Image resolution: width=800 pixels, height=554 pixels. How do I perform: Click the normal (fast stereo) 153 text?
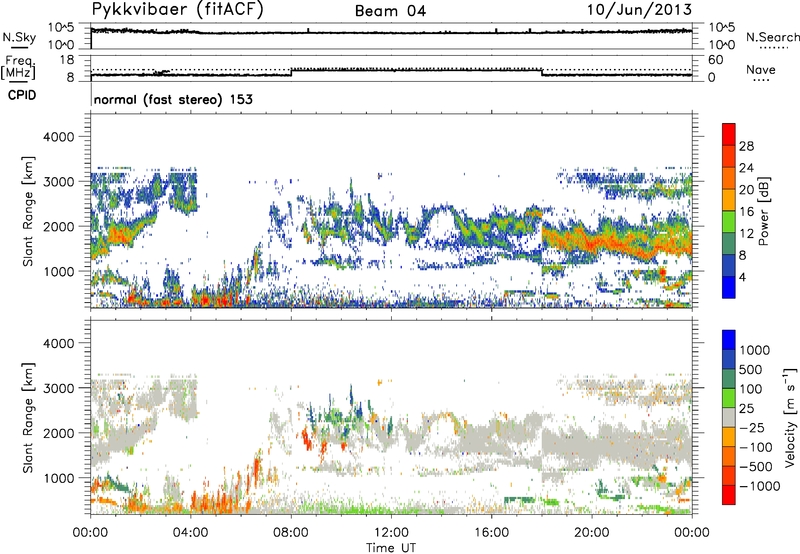tap(173, 99)
